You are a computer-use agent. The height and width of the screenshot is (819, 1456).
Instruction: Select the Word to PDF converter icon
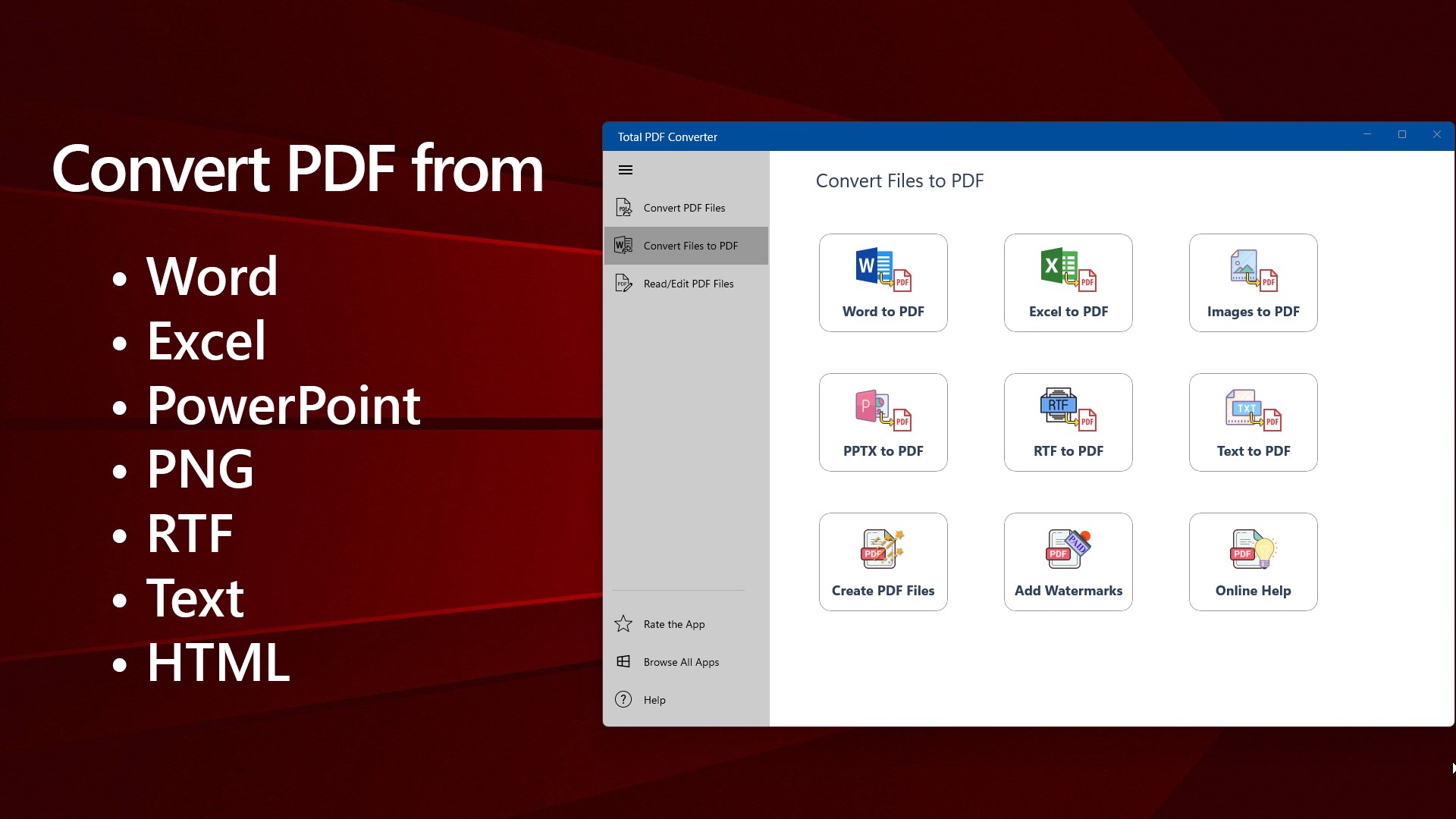point(882,271)
